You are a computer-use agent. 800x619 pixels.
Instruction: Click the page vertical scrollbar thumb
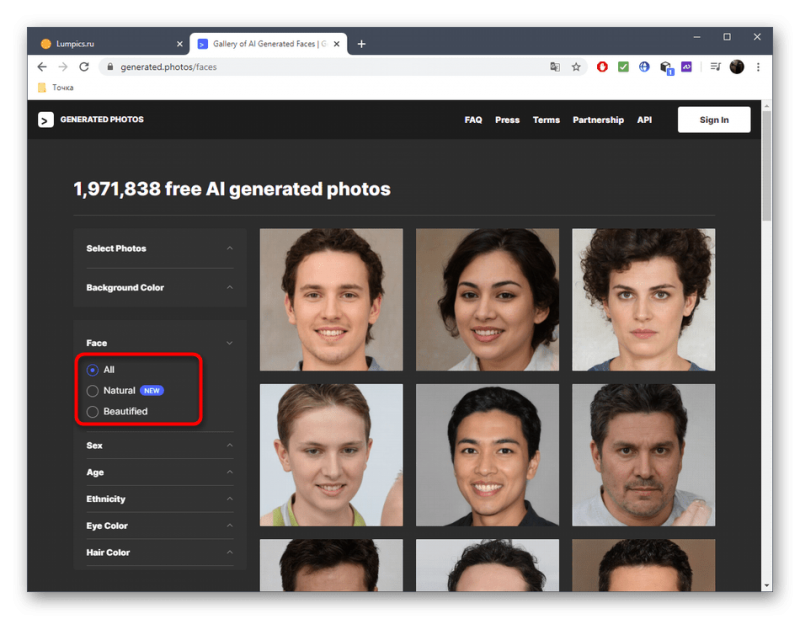coord(766,166)
